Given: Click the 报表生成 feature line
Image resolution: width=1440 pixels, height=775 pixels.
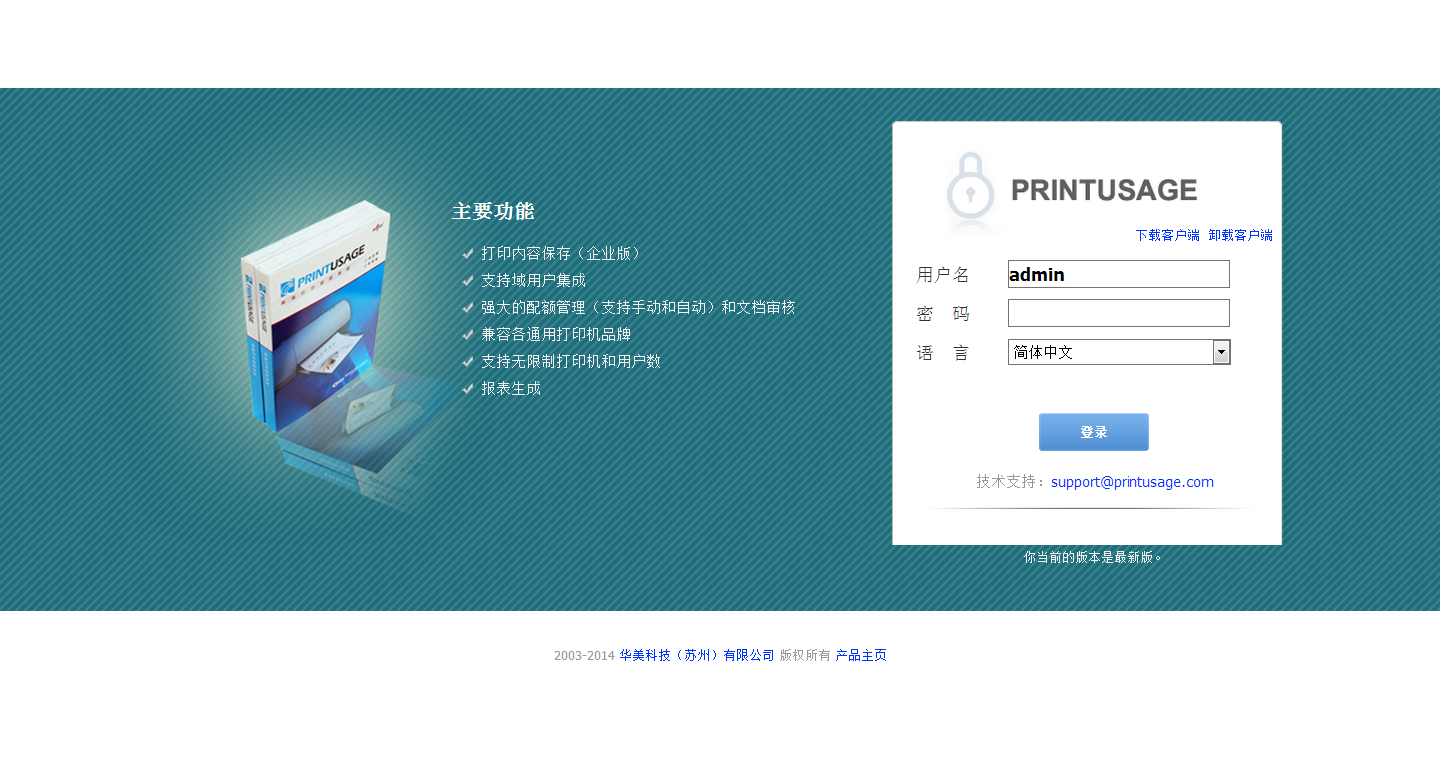Looking at the screenshot, I should (x=511, y=389).
